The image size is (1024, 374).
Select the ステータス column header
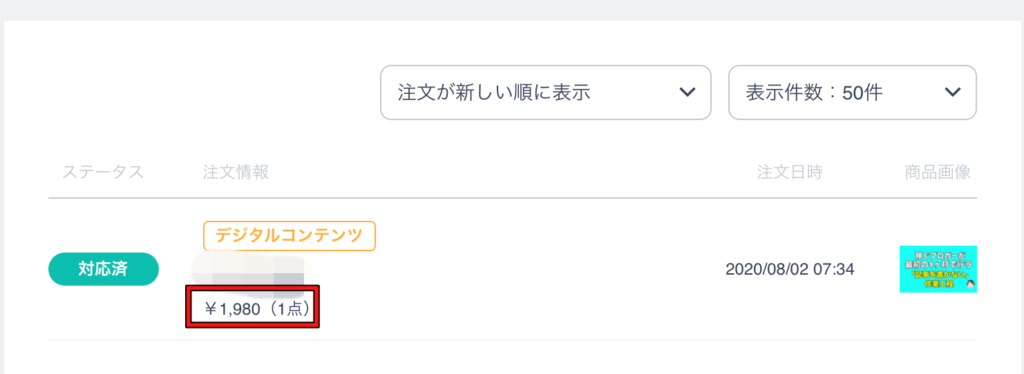(103, 172)
